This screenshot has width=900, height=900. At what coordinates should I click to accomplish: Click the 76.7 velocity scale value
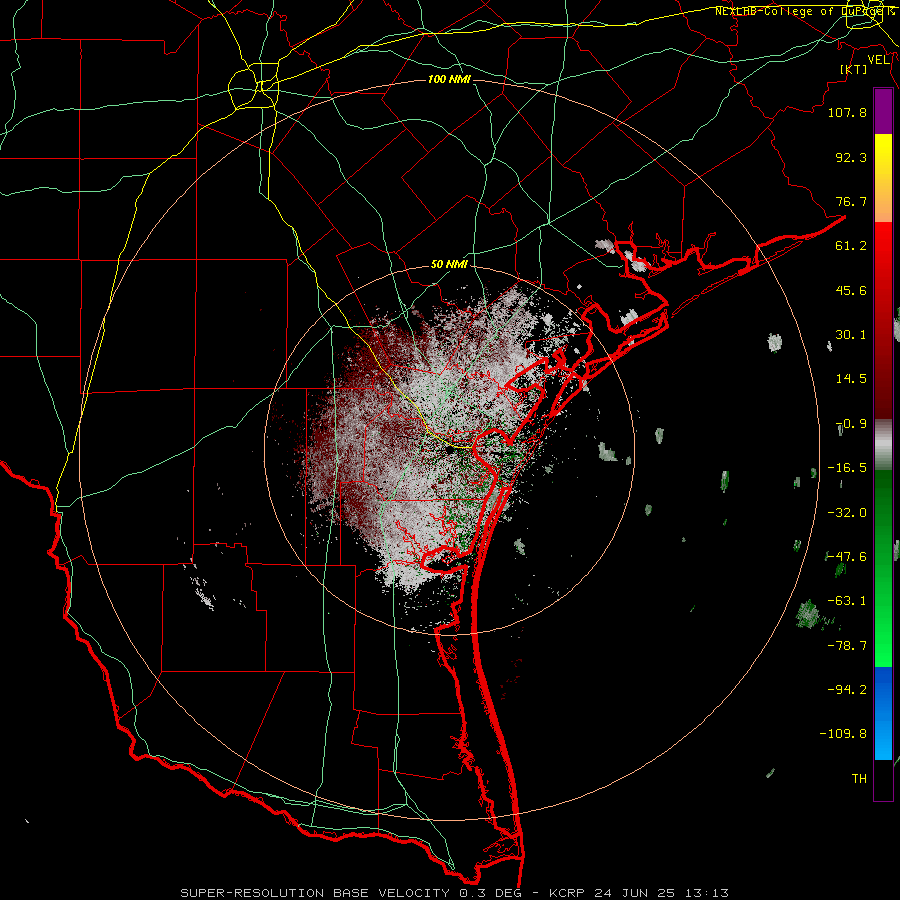coord(851,201)
